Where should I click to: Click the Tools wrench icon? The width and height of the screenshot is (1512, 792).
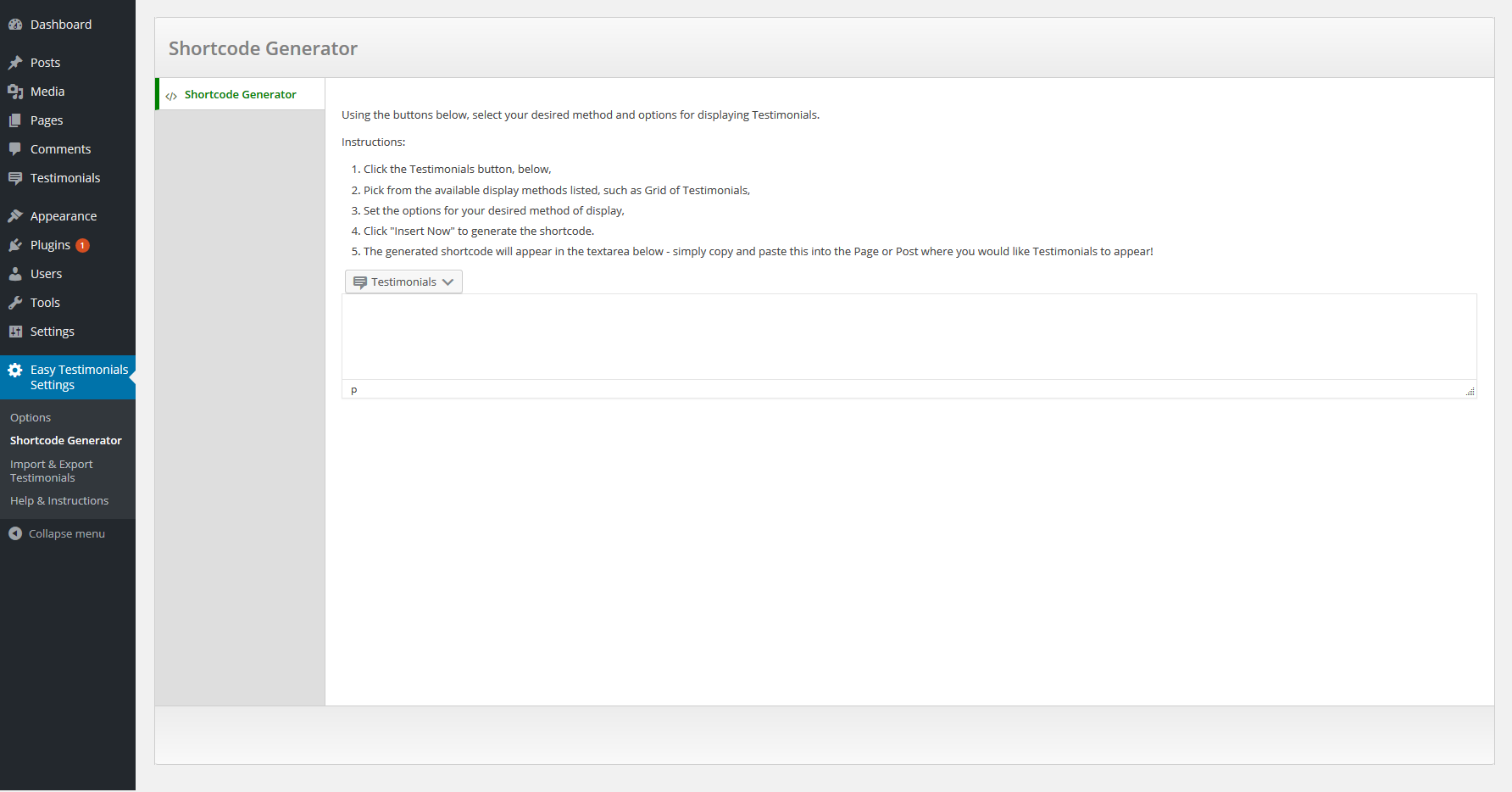coord(15,303)
